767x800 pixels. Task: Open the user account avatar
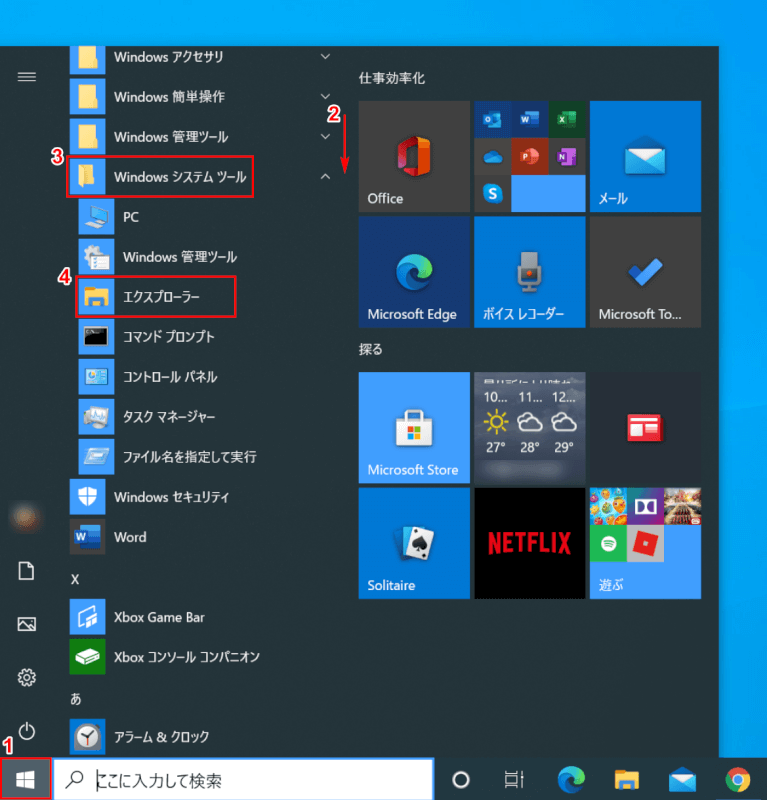pyautogui.click(x=25, y=517)
